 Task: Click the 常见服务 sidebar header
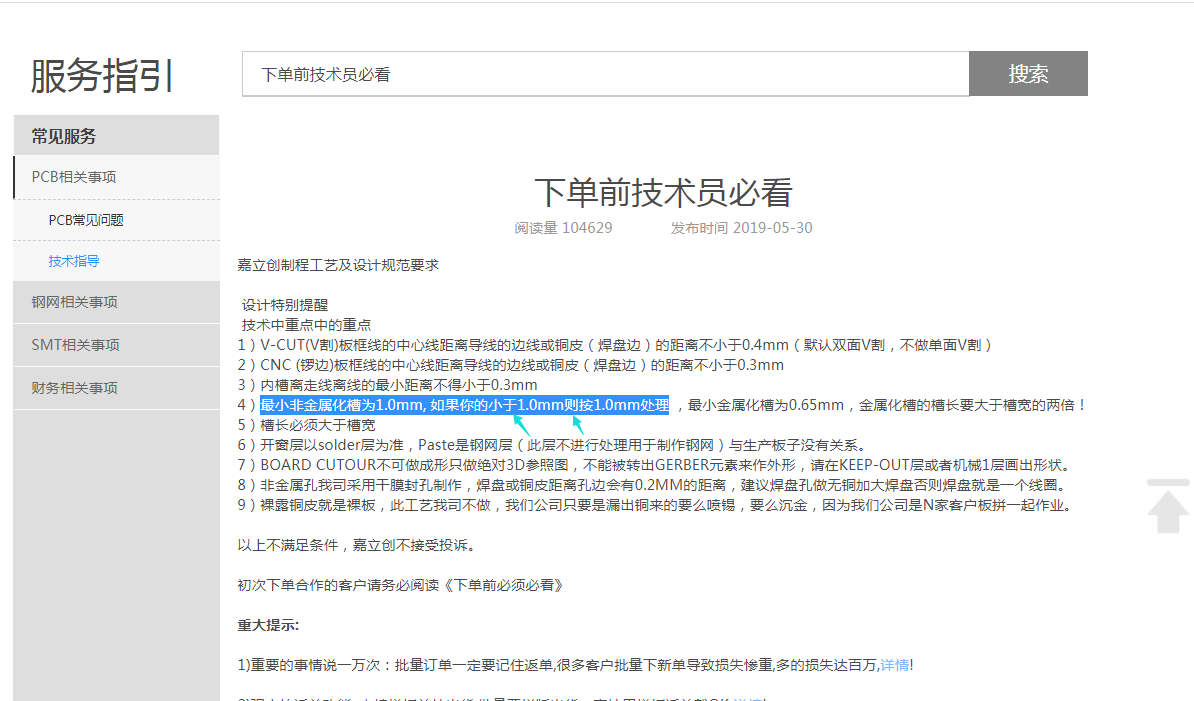[64, 136]
